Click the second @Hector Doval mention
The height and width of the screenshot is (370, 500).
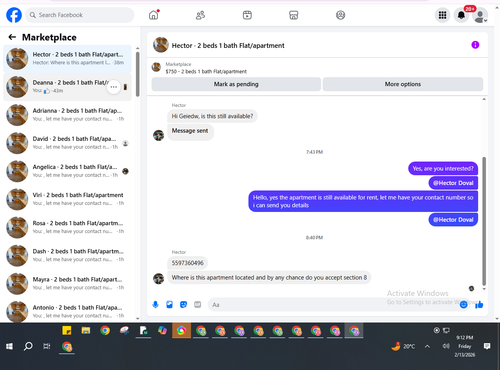tap(453, 220)
